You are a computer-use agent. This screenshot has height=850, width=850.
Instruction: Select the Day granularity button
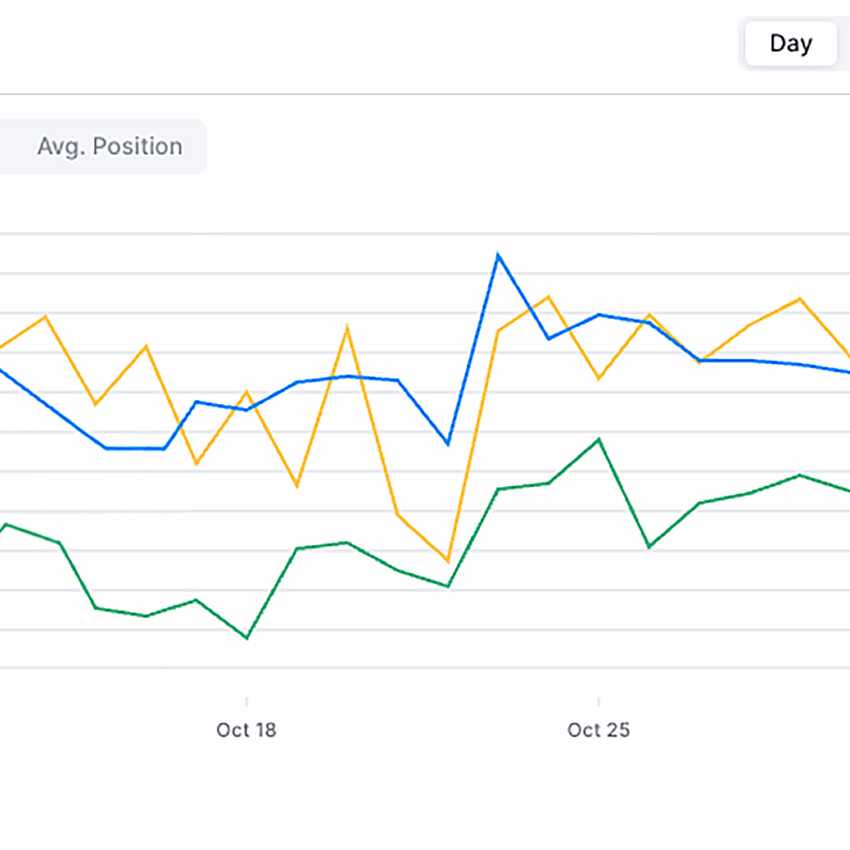(x=790, y=44)
